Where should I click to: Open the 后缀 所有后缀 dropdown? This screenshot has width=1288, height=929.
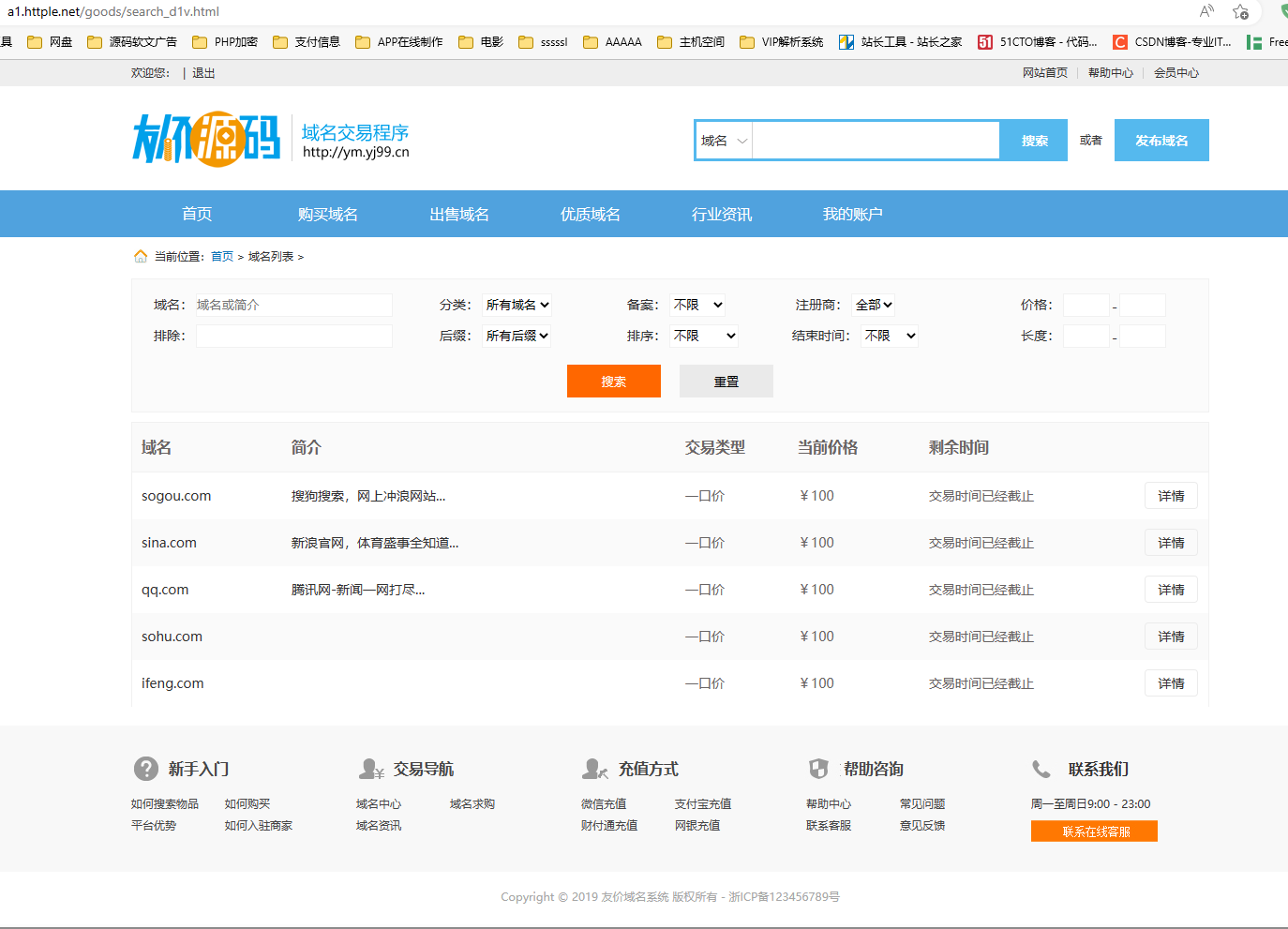[517, 336]
